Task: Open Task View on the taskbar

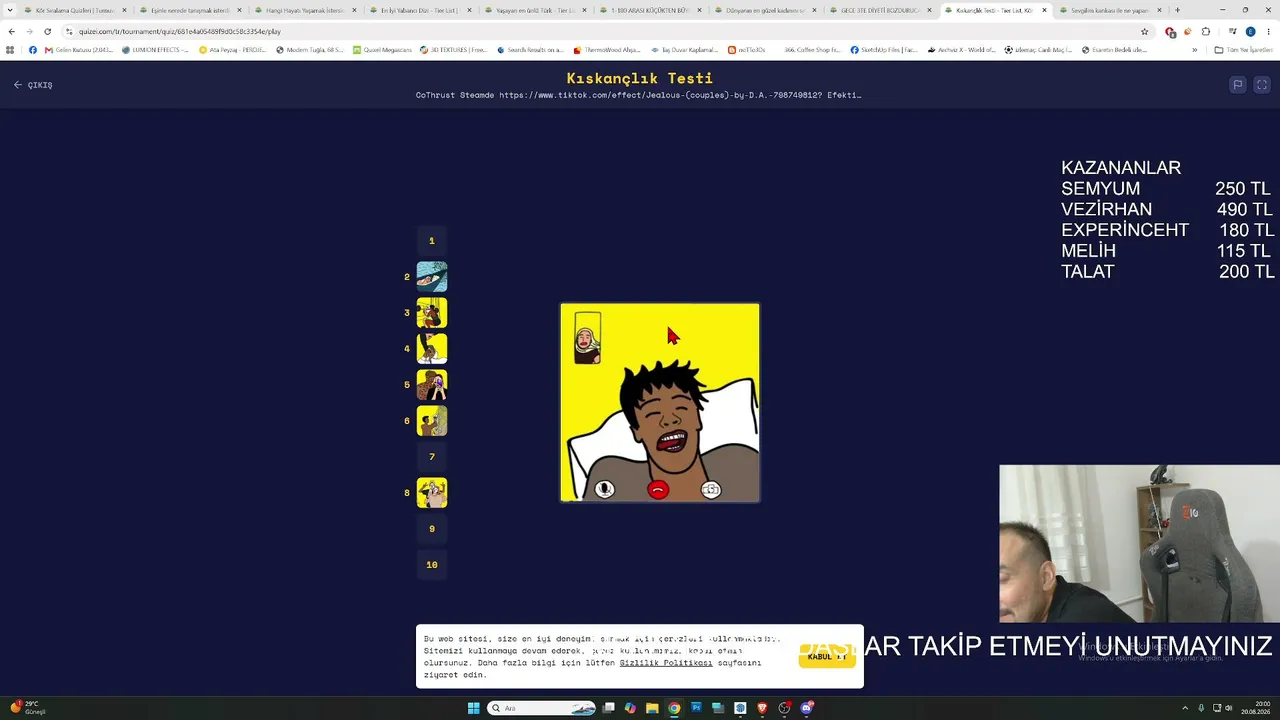Action: coord(608,708)
